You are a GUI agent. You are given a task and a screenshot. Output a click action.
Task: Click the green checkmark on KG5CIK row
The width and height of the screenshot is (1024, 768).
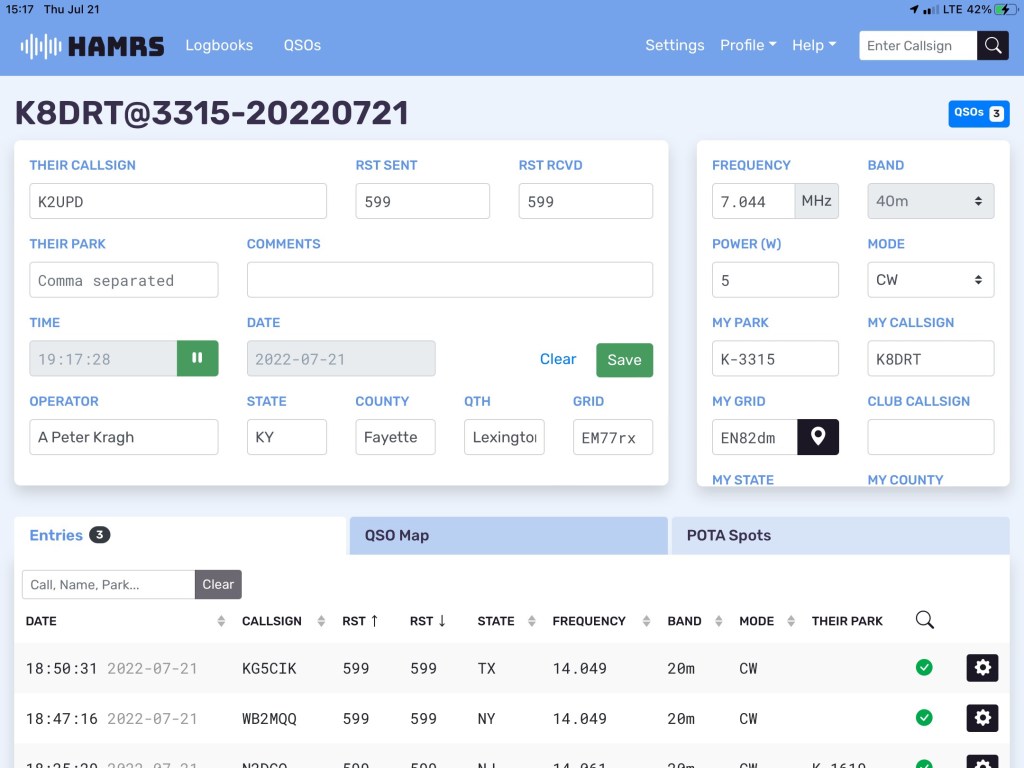point(924,668)
